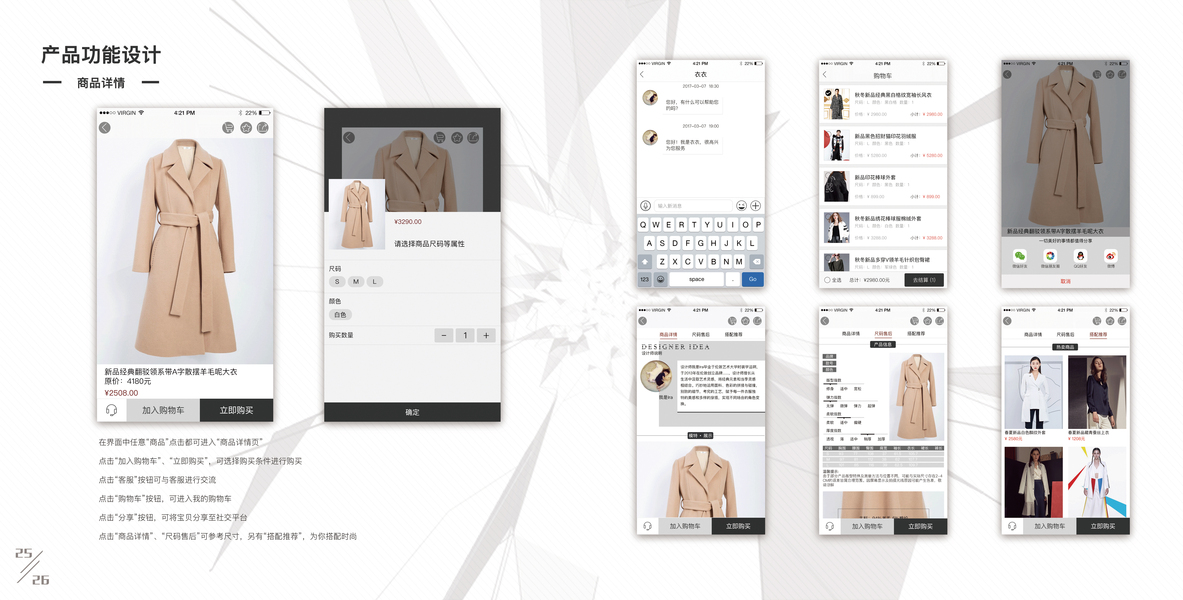Screen dimensions: 1183x600
Task: Tap back arrow on large product screen
Action: pos(105,128)
